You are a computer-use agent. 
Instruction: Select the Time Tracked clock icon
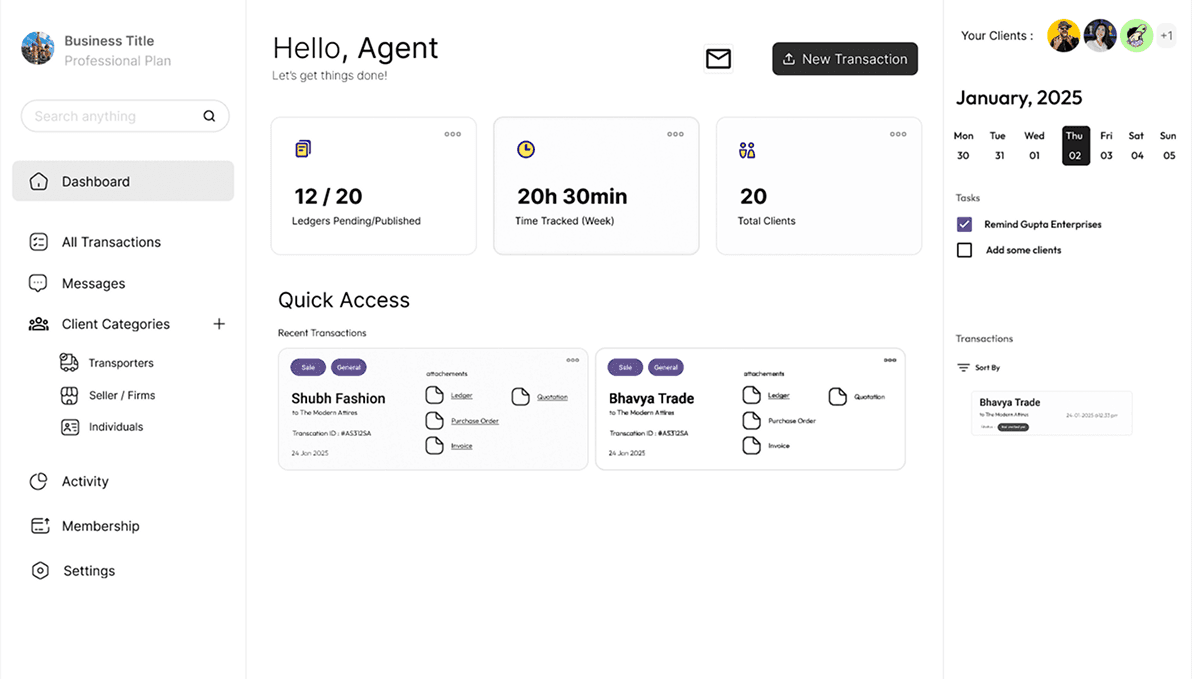pos(526,149)
